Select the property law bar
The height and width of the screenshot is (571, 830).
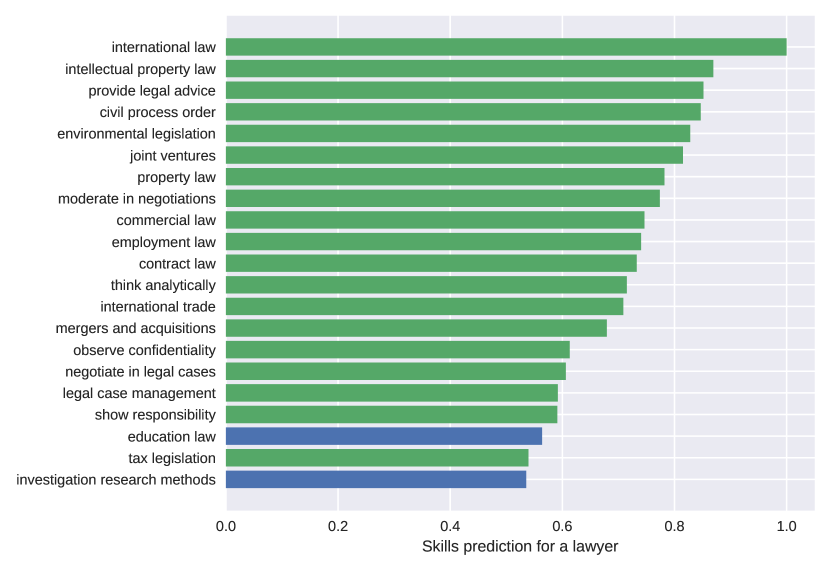(445, 177)
